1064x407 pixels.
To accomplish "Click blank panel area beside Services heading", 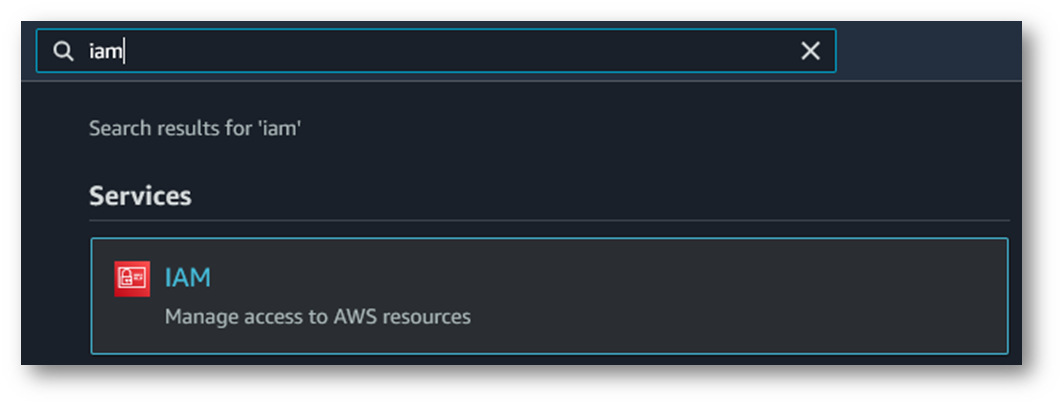I will pos(600,196).
